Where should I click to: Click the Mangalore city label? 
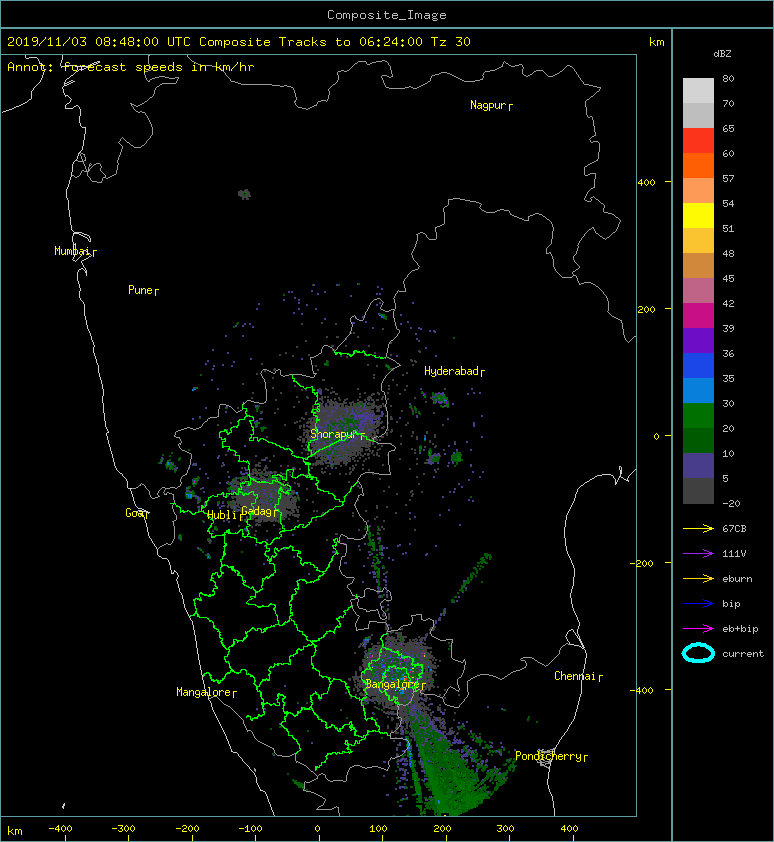click(206, 692)
